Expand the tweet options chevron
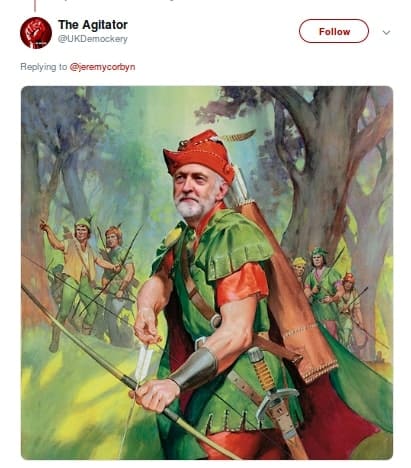The image size is (411, 468). tap(386, 32)
